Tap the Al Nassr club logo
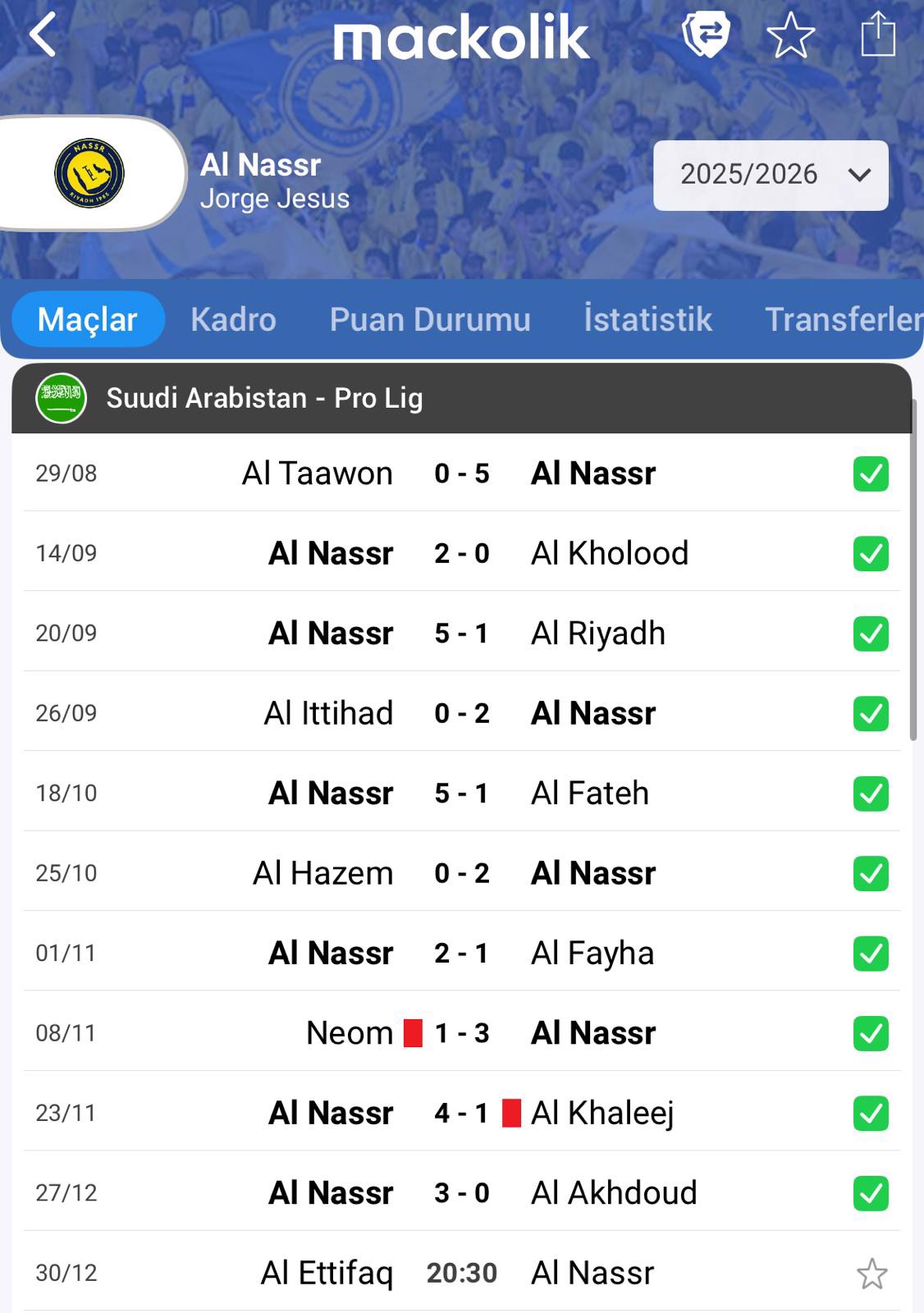The image size is (924, 1313). pos(89,173)
